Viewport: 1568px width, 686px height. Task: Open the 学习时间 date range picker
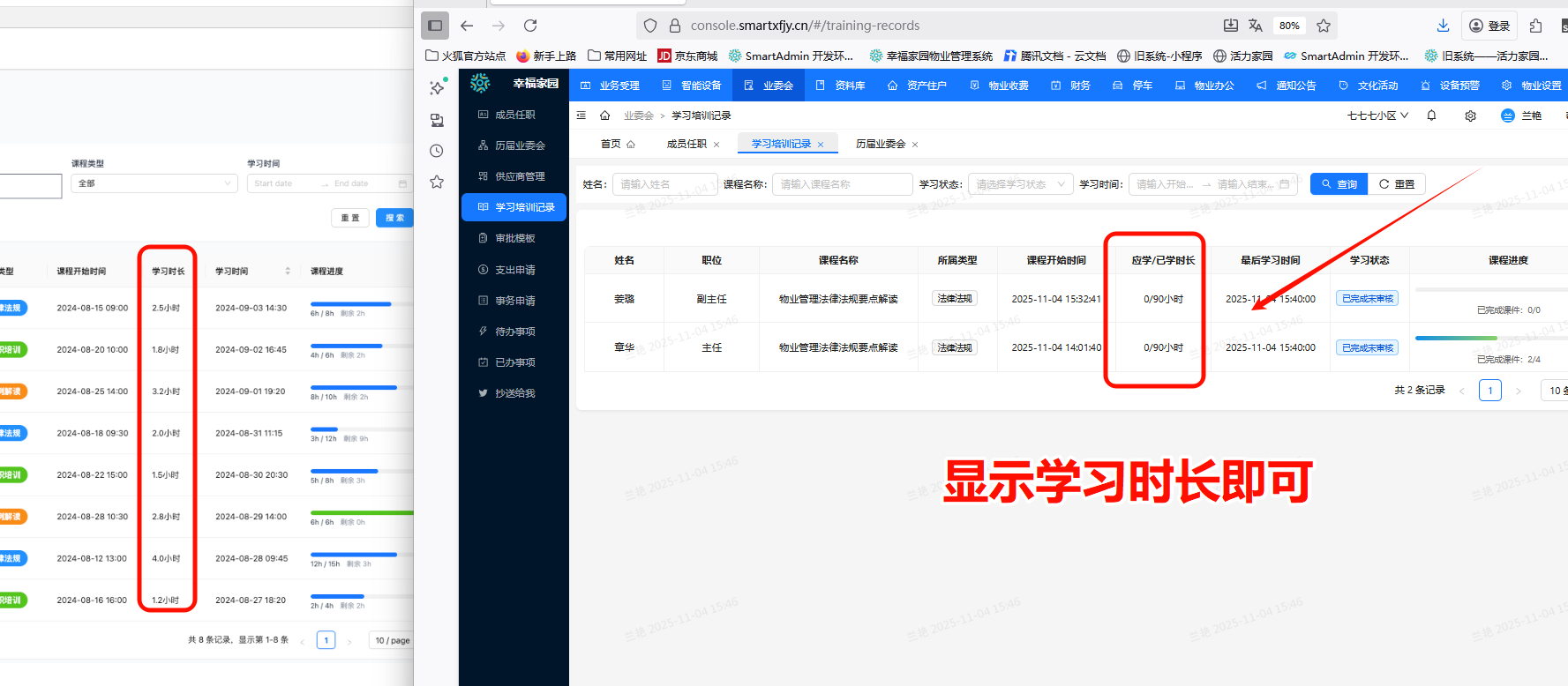(1213, 184)
